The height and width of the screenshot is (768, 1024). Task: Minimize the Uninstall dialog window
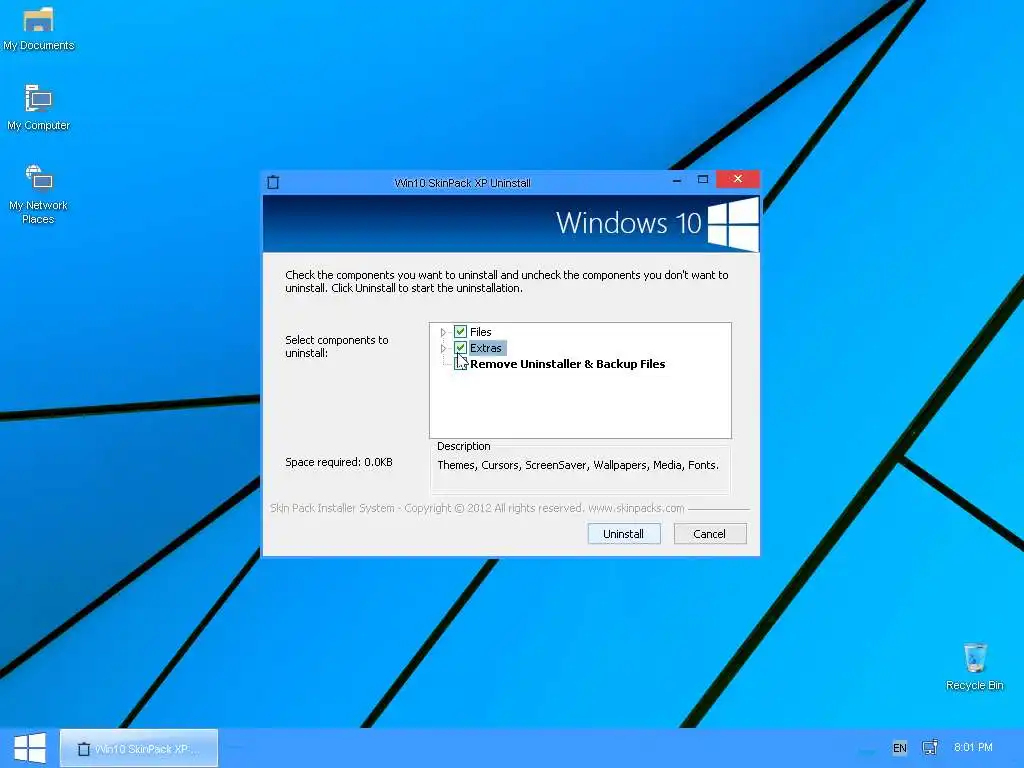pyautogui.click(x=677, y=180)
